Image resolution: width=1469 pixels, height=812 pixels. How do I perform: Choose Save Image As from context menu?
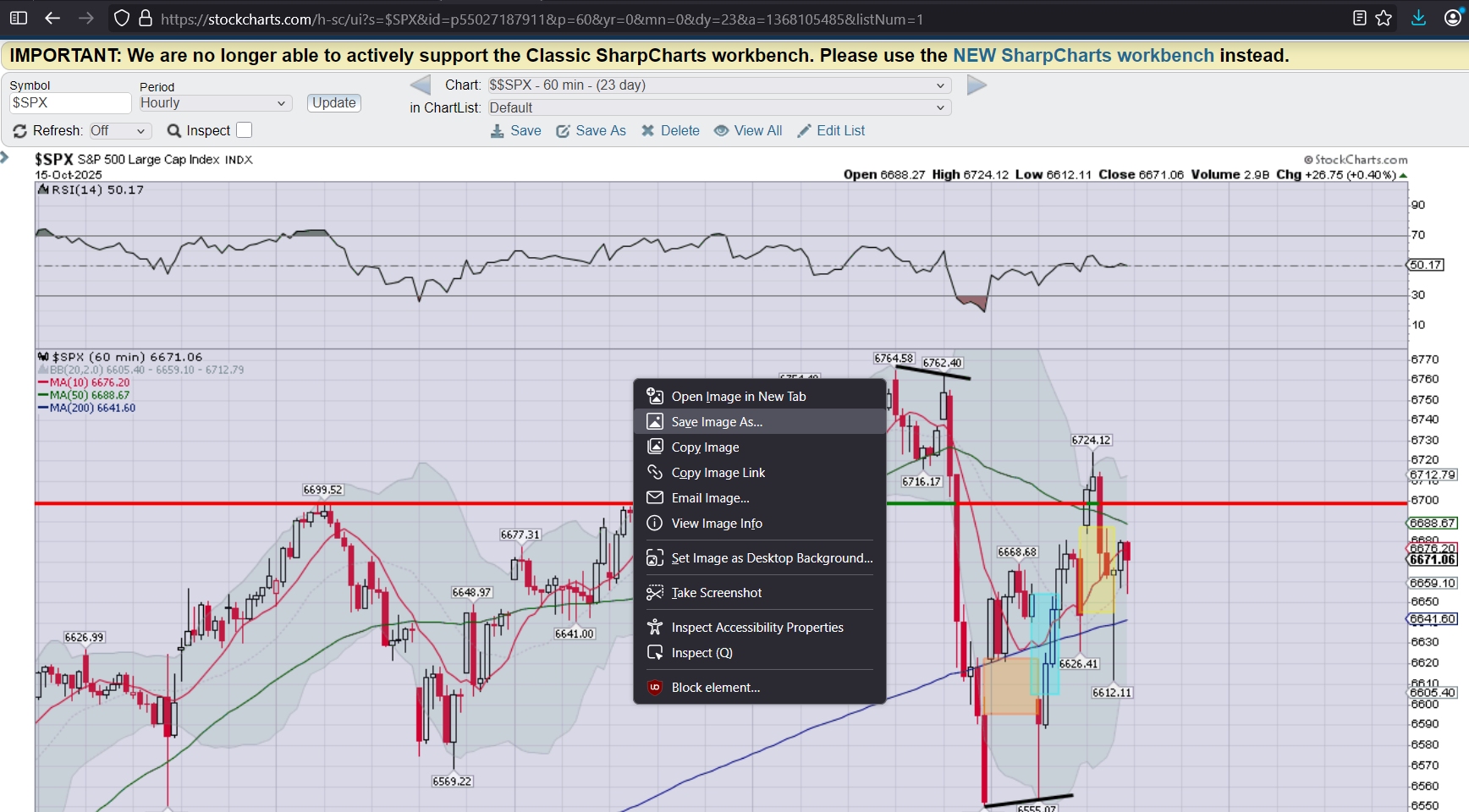[717, 422]
